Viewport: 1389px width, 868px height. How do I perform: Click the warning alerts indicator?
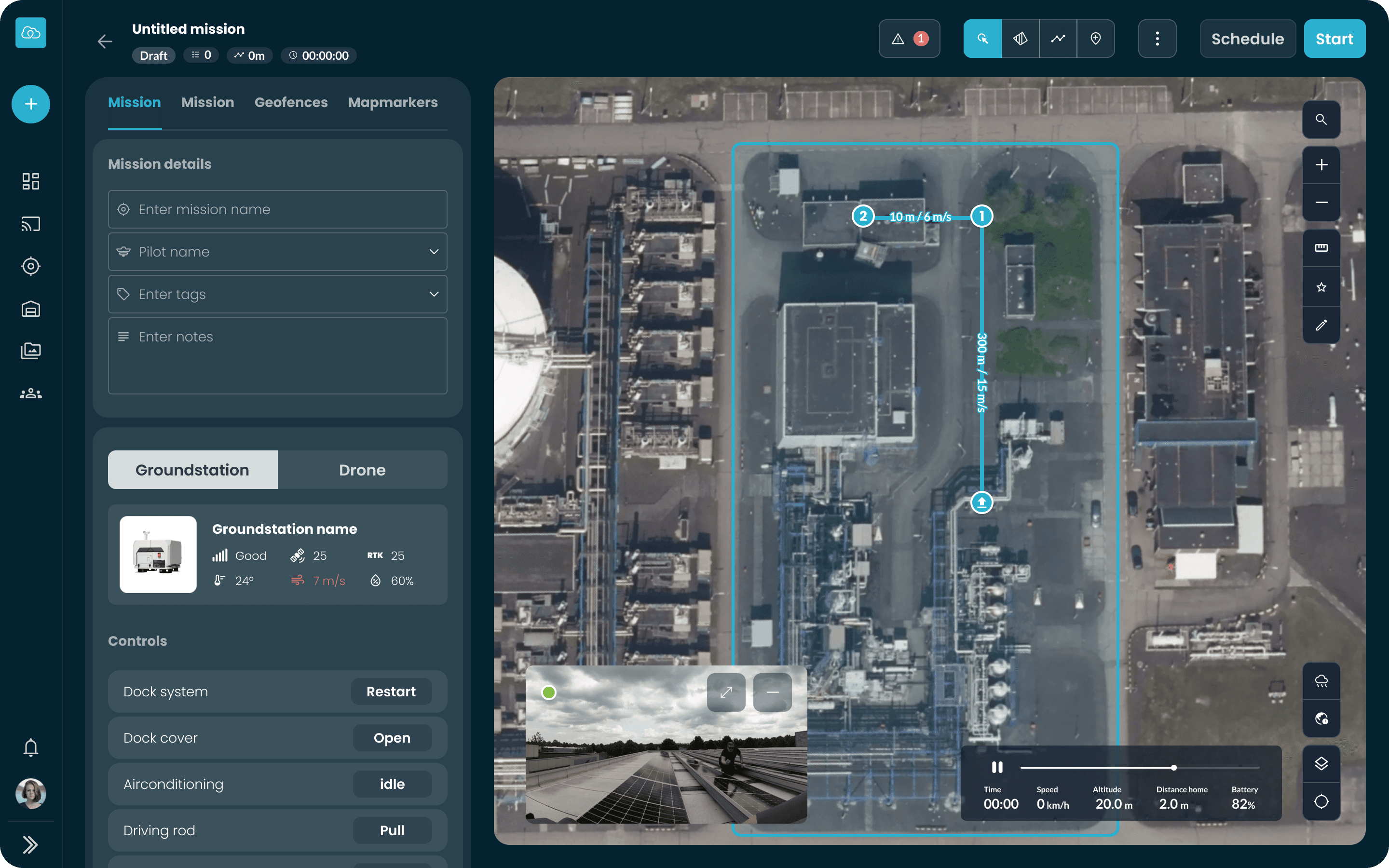909,39
